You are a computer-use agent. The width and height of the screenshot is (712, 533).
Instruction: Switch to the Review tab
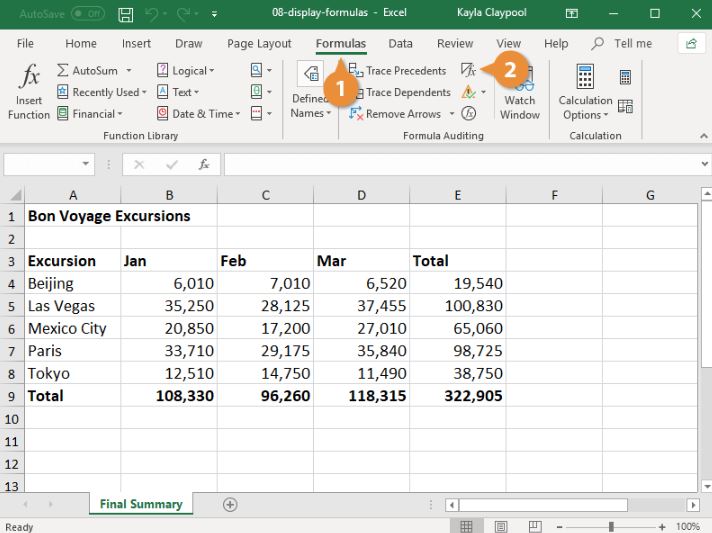(455, 44)
